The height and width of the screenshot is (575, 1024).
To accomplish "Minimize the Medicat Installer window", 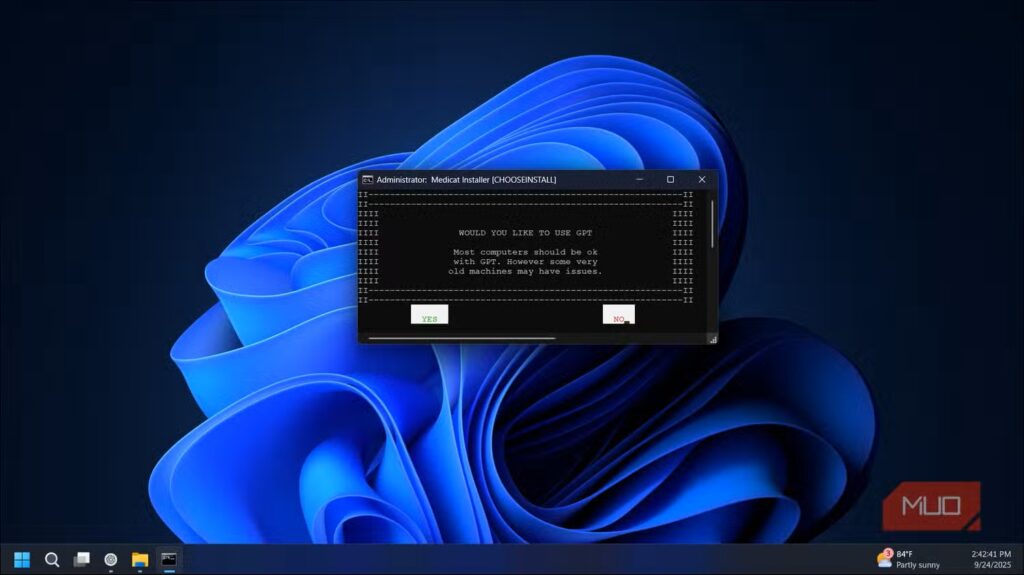I will coord(638,180).
